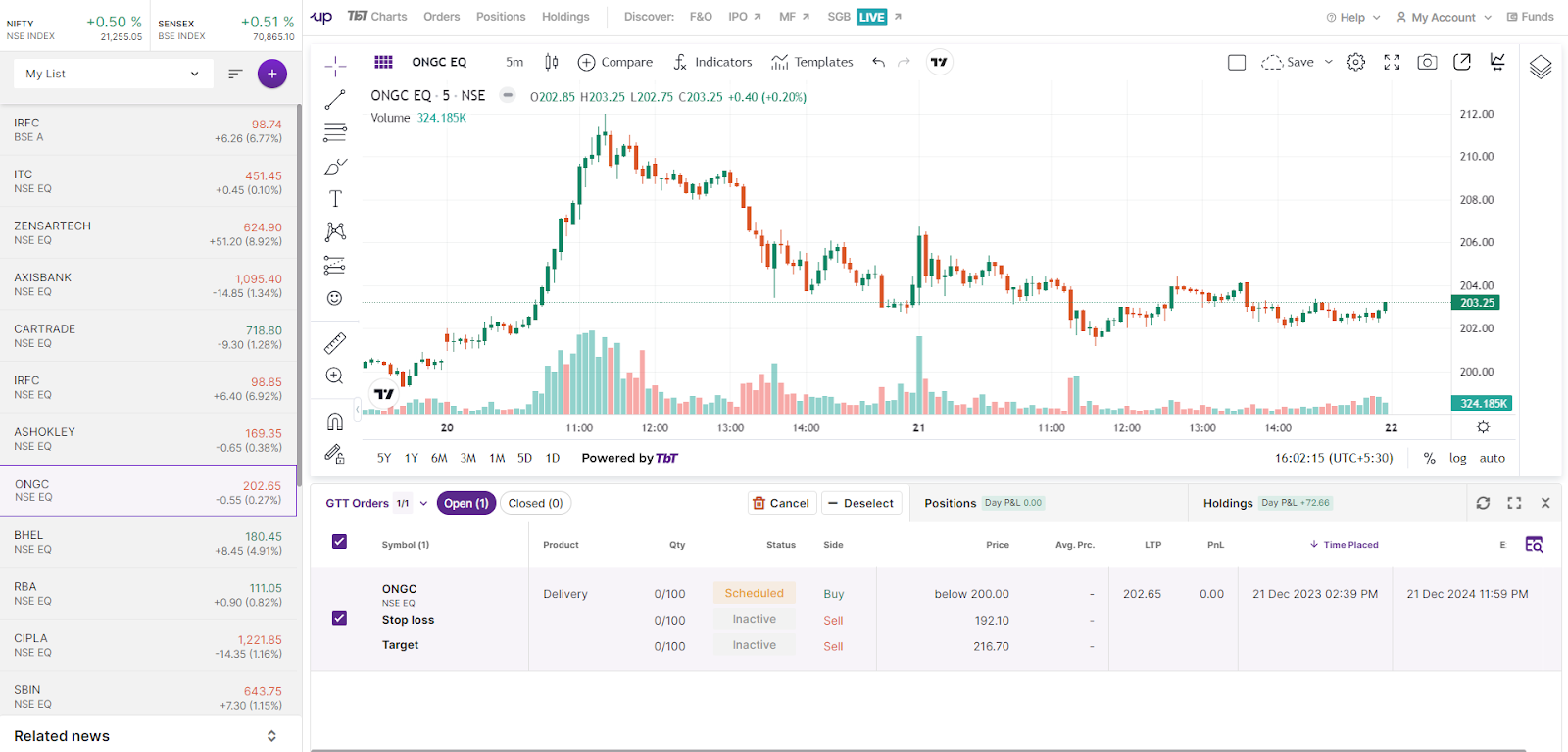Image resolution: width=1568 pixels, height=752 pixels.
Task: Select the Text annotation tool
Action: [x=335, y=199]
